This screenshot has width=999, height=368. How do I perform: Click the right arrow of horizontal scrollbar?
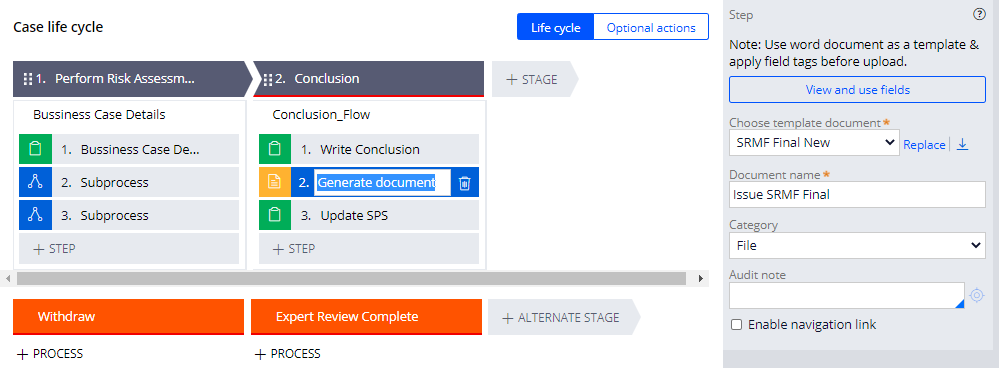(700, 278)
